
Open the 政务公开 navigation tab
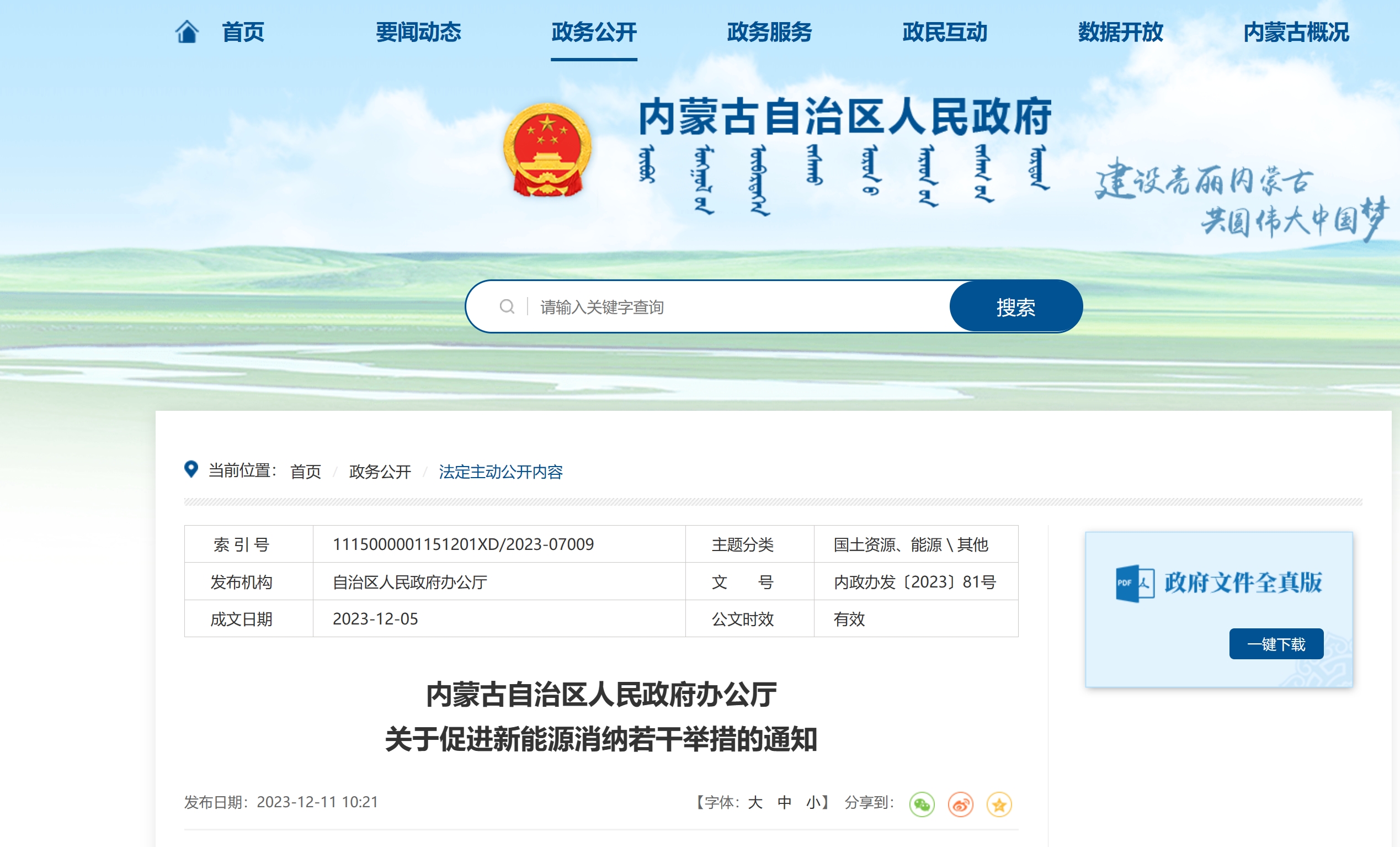594,33
